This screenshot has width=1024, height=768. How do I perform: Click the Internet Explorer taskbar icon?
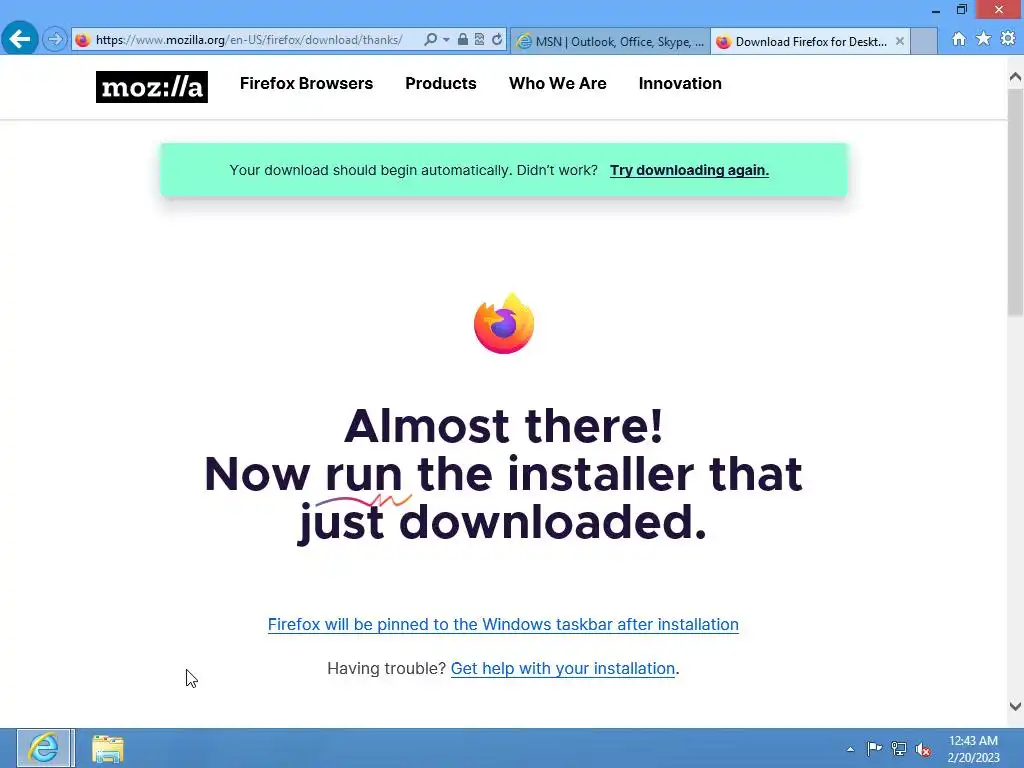44,748
